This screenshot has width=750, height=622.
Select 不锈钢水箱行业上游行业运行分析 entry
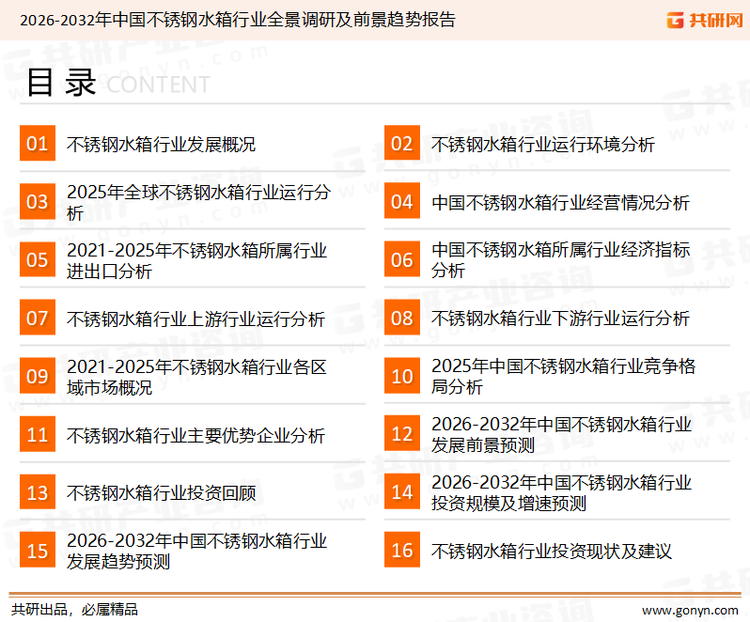point(196,319)
